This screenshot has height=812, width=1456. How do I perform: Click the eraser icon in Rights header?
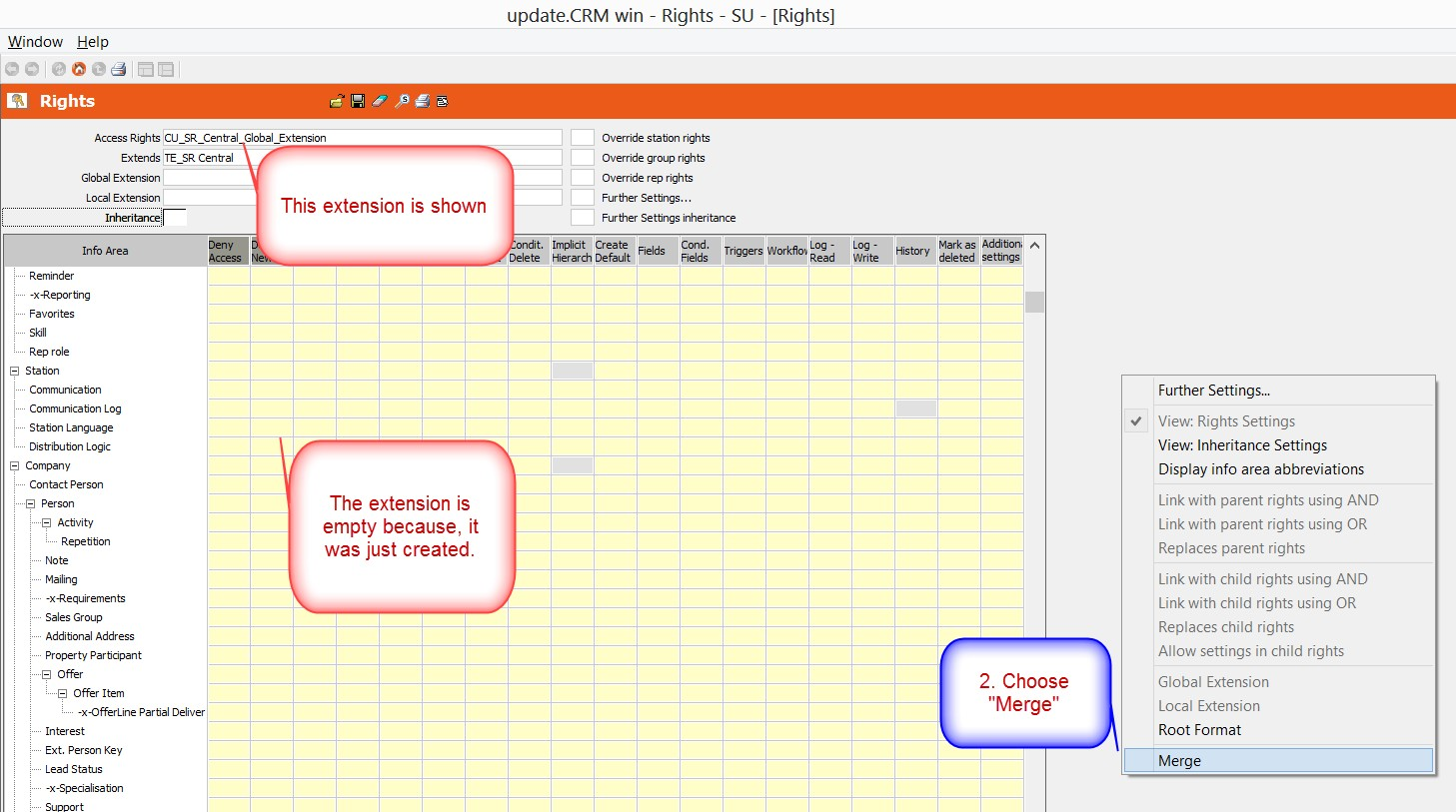pos(380,101)
